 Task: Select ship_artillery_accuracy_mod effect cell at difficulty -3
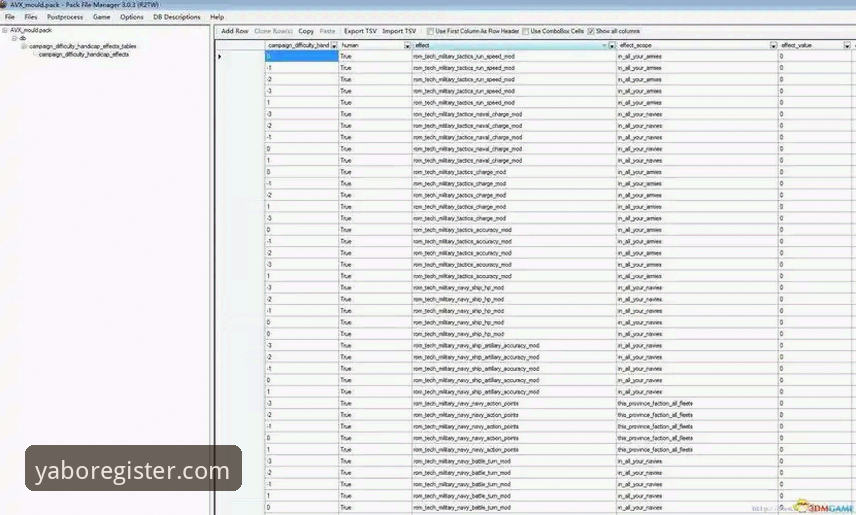coord(514,345)
